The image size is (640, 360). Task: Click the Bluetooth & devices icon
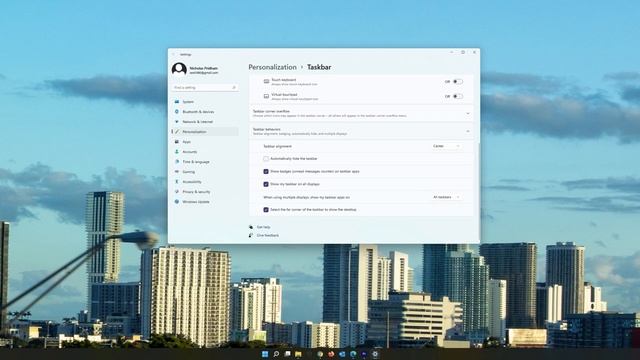pos(177,111)
